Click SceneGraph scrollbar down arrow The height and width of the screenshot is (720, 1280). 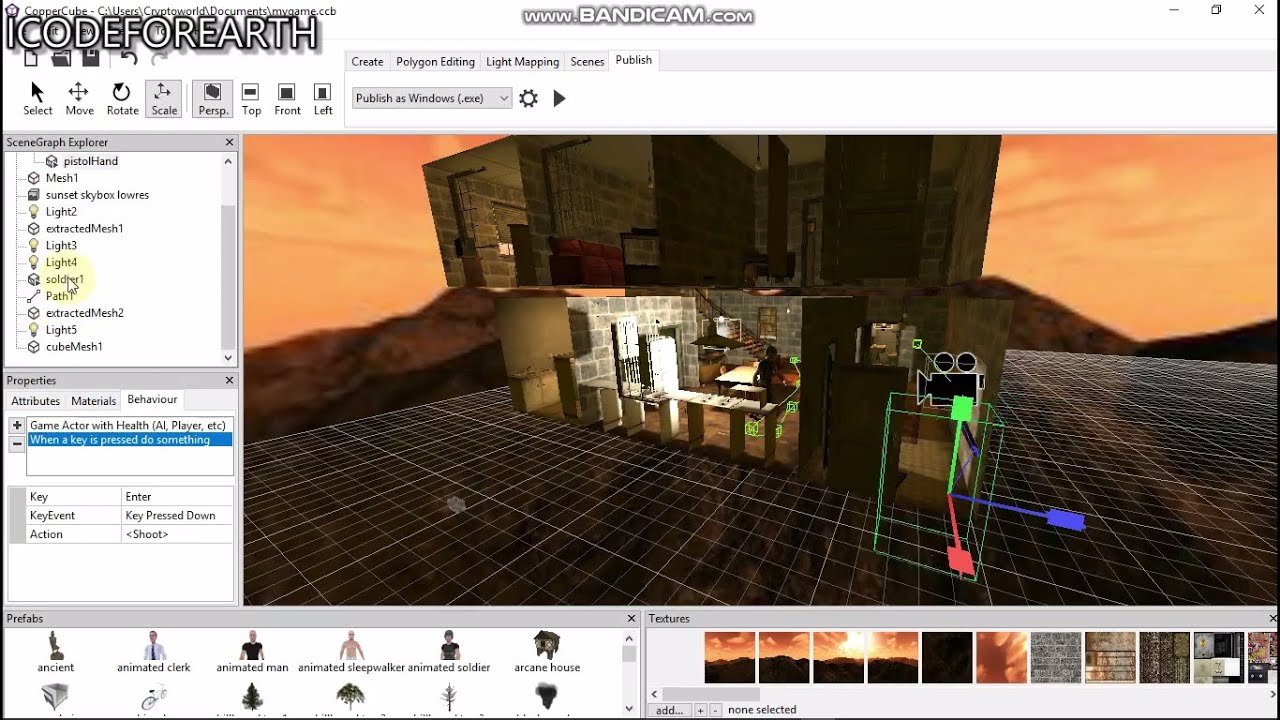(228, 358)
